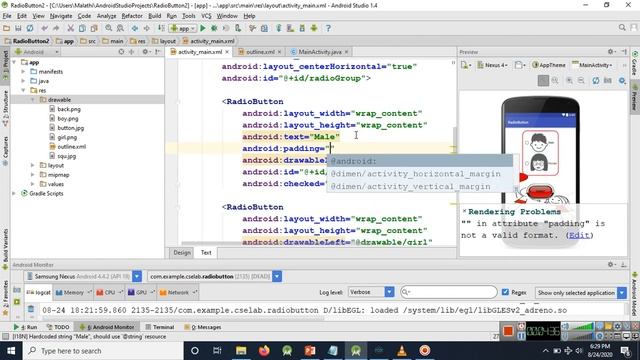
Task: Open the MainActivity dropdown in Preview
Action: pos(593,65)
